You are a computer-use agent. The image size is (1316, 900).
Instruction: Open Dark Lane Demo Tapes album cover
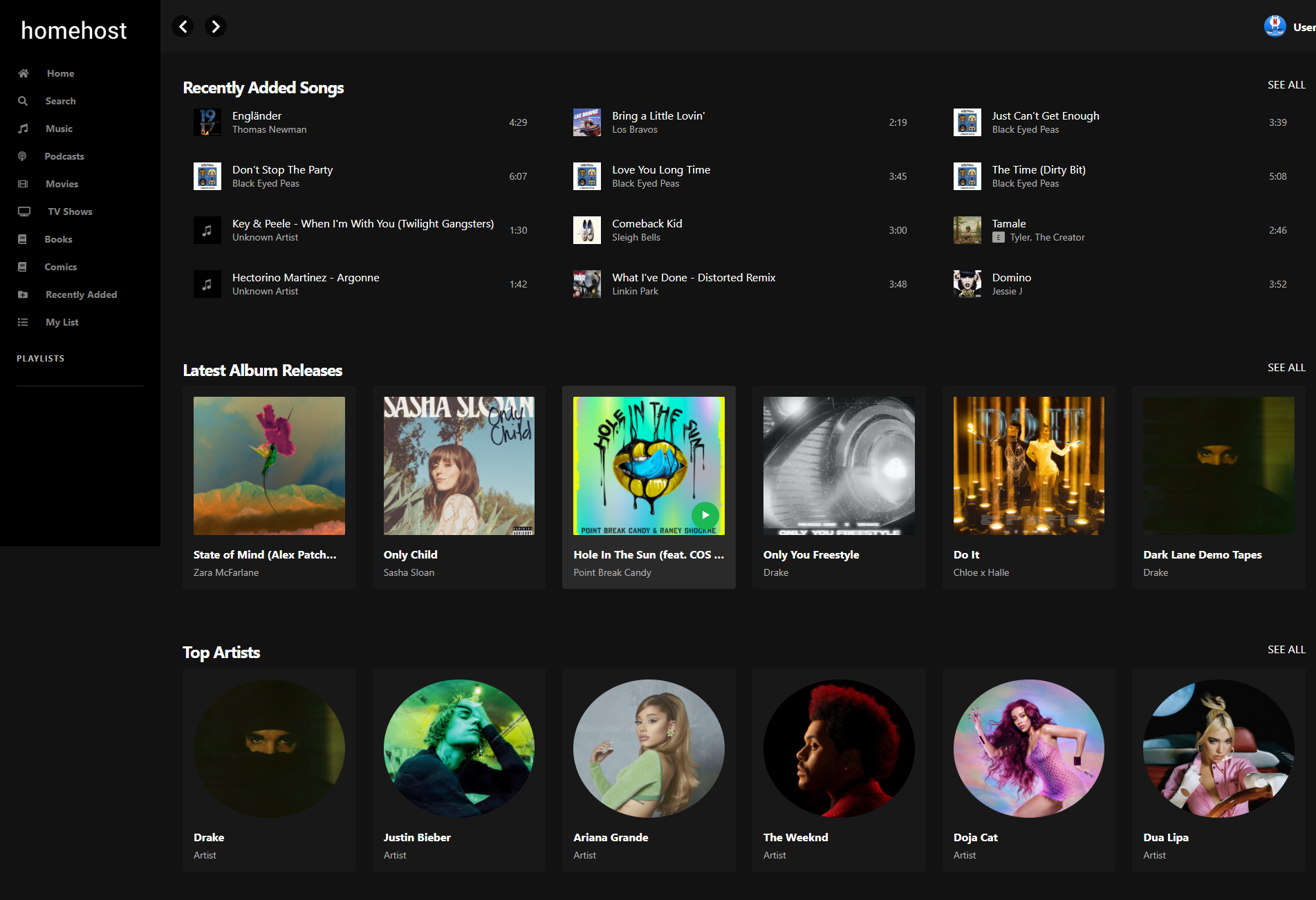tap(1218, 465)
